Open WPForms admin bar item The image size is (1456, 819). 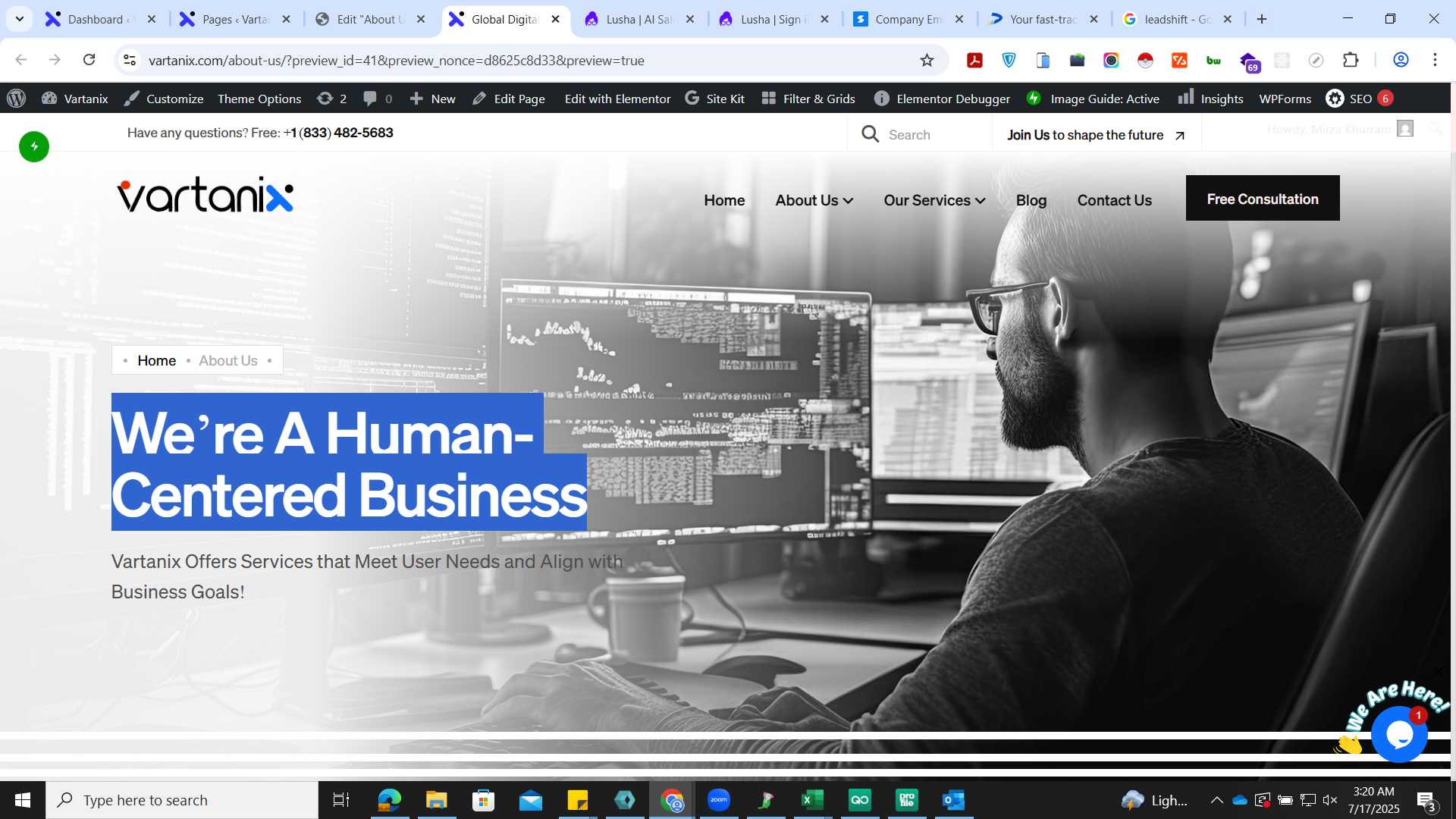(1285, 99)
